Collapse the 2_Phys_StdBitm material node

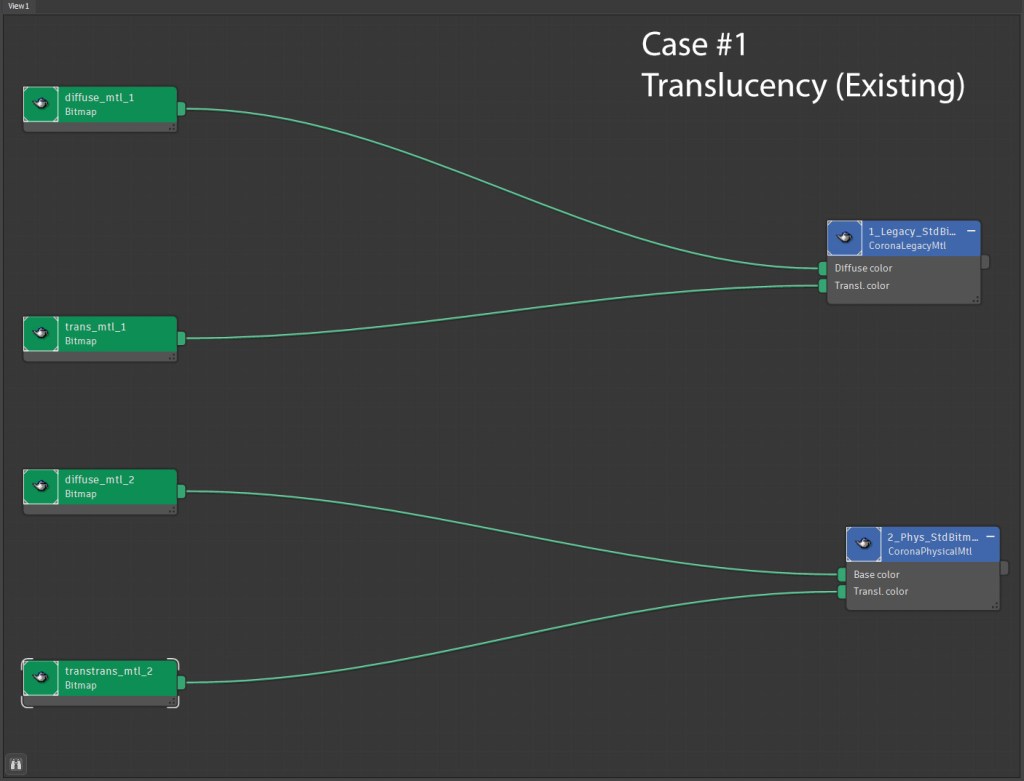pos(990,537)
